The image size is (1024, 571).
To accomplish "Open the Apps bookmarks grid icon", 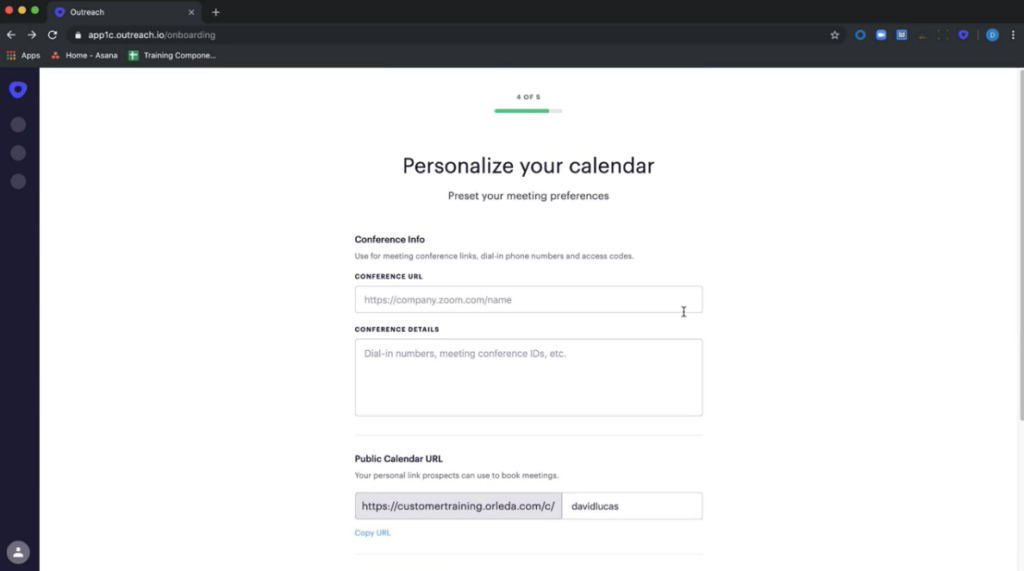I will (x=11, y=56).
